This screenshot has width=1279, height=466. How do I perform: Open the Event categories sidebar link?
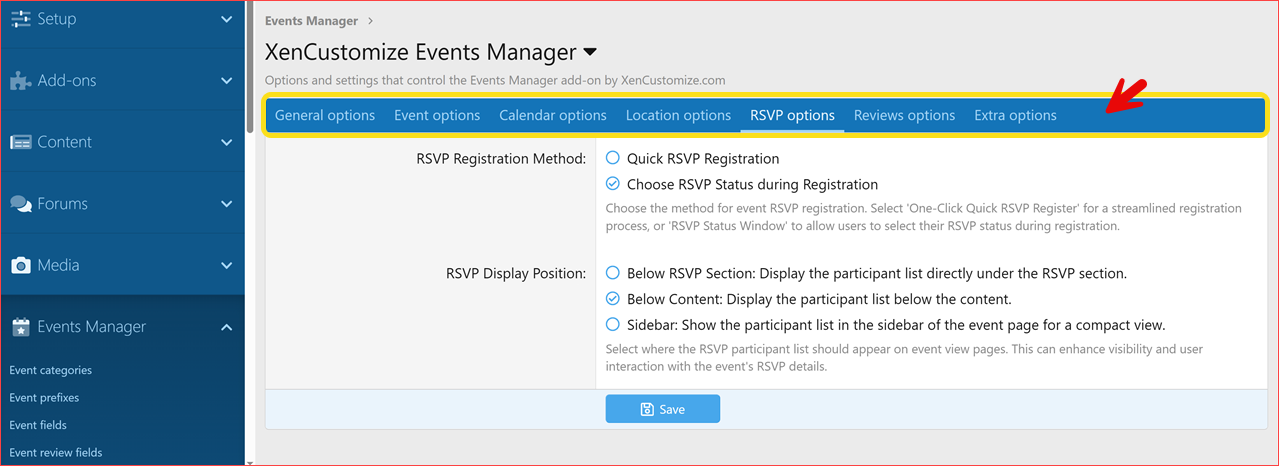point(50,370)
